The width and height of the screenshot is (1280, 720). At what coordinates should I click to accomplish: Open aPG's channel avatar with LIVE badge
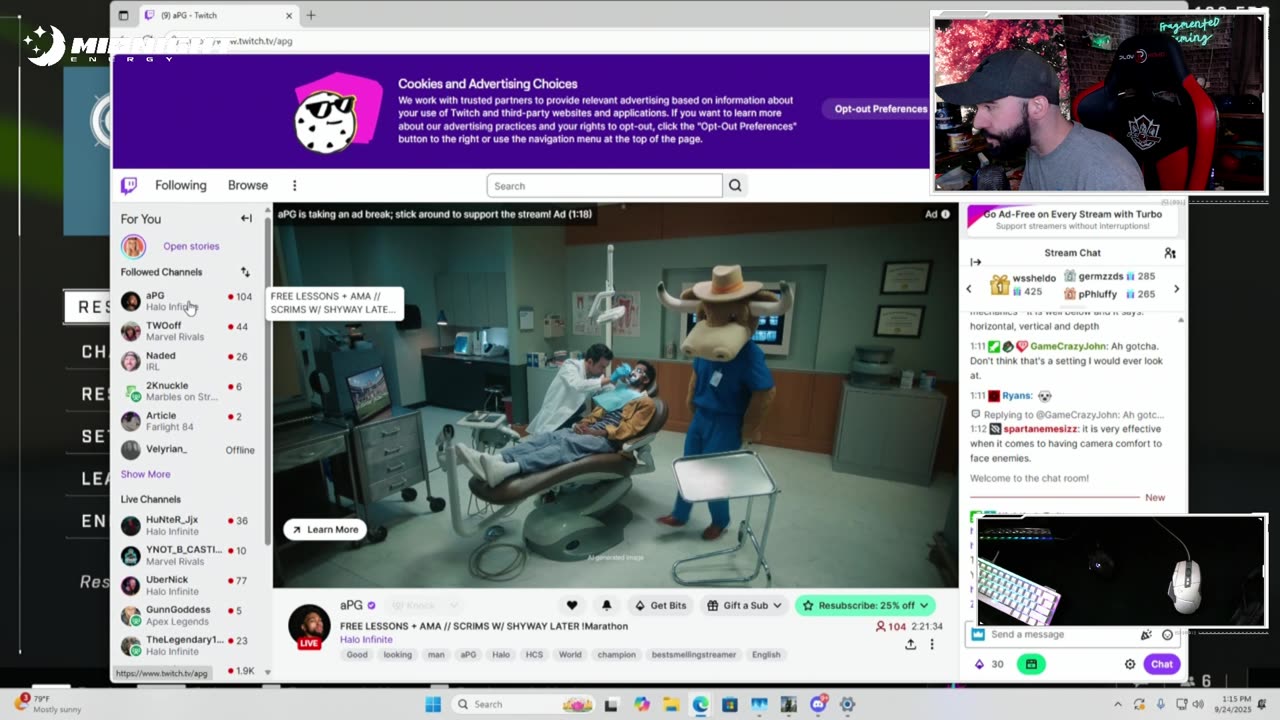coord(309,626)
